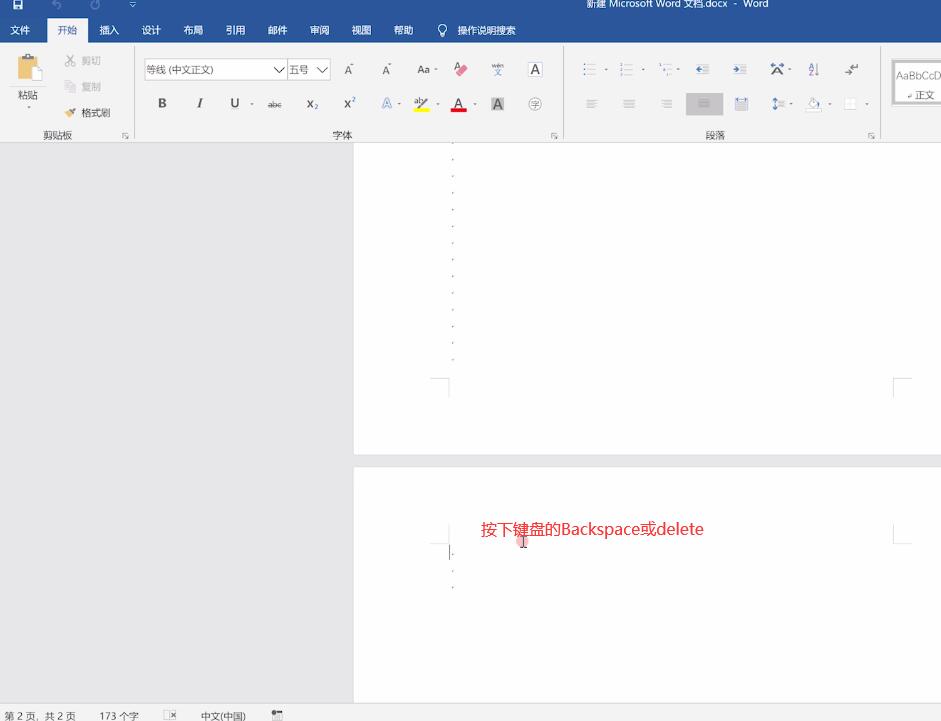Increase font size with larger A icon
The height and width of the screenshot is (721, 941).
[x=349, y=70]
